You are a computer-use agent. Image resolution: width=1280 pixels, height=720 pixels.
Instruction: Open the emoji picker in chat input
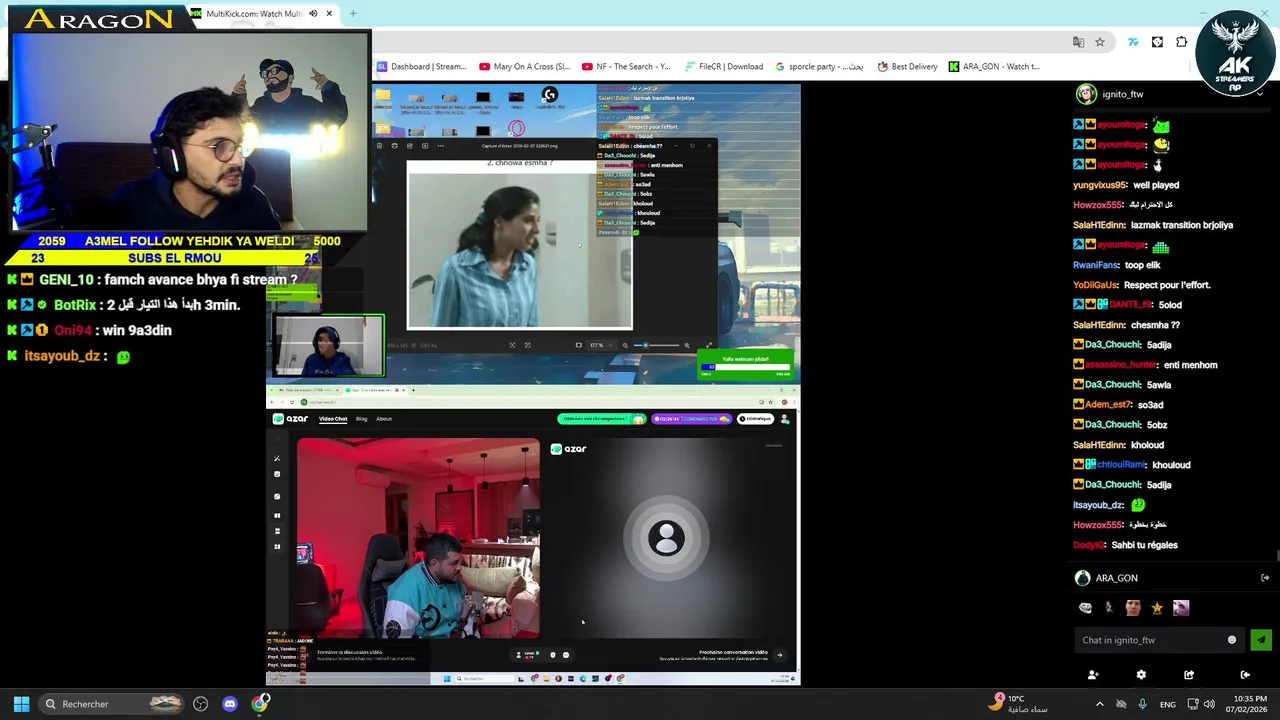(1232, 640)
